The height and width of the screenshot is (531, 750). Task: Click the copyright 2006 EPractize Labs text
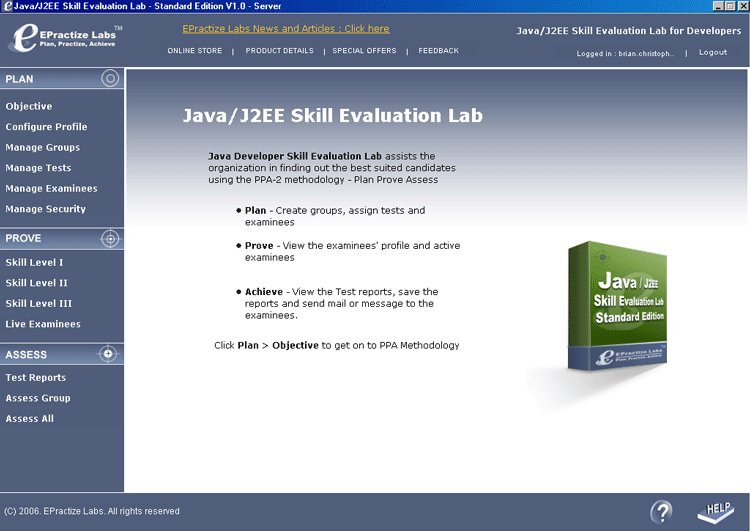click(92, 511)
